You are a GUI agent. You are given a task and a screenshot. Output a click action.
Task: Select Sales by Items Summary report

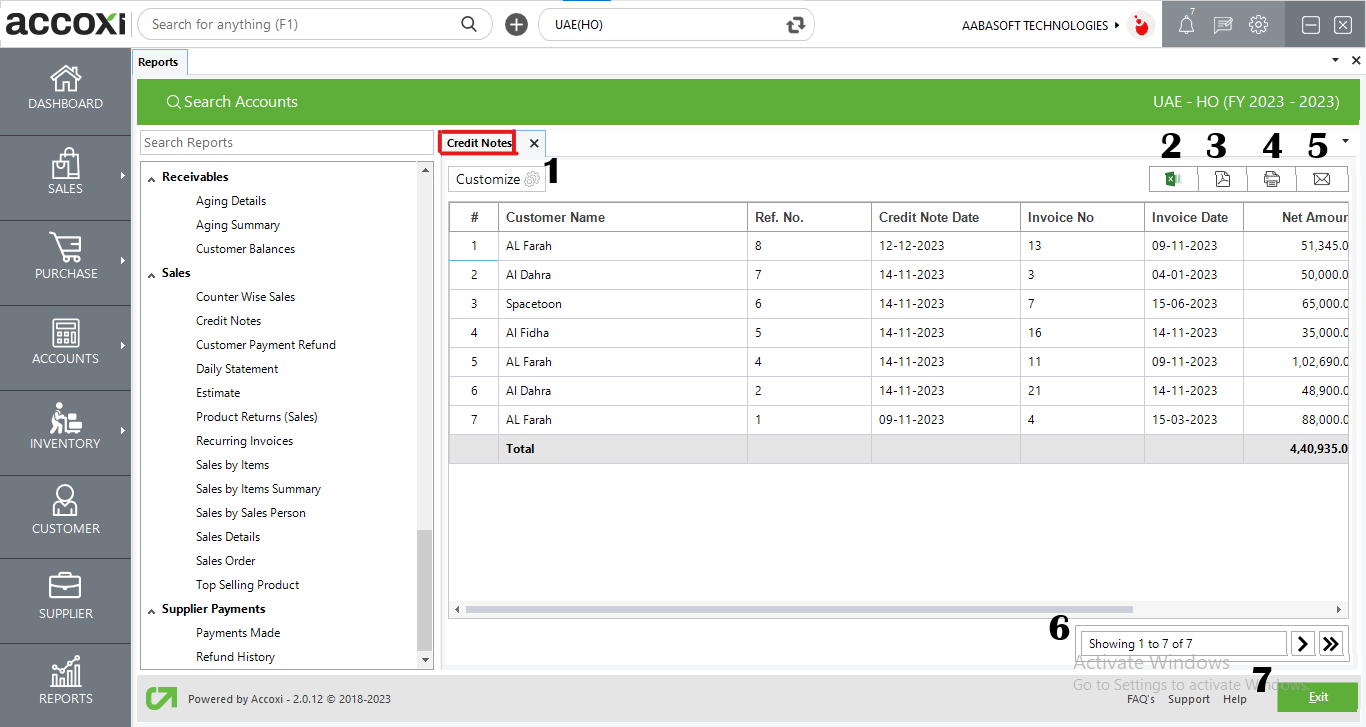[258, 489]
